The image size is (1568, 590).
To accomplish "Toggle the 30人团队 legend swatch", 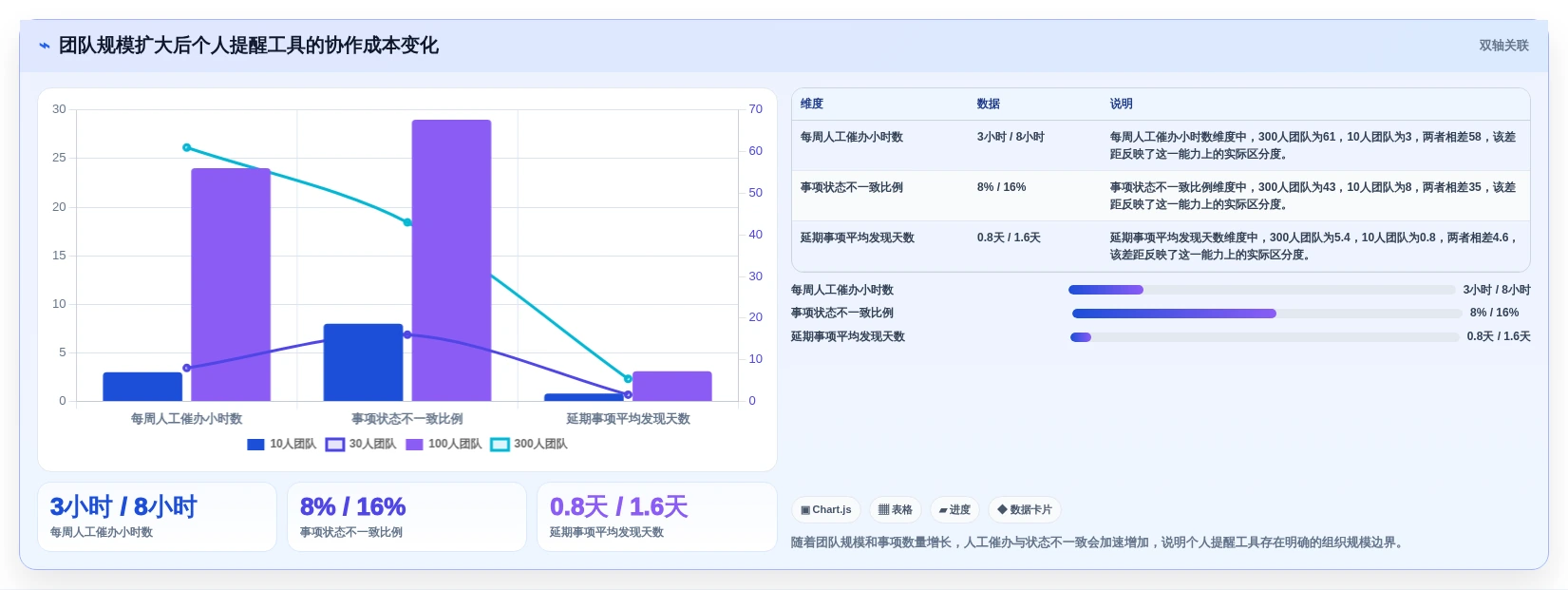I will 334,444.
